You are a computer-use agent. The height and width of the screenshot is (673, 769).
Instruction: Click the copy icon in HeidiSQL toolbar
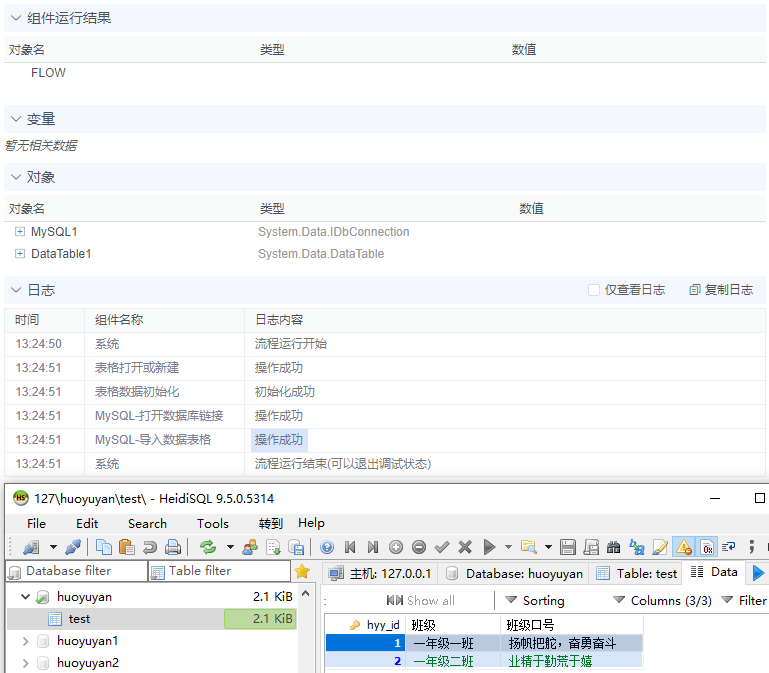pyautogui.click(x=103, y=547)
